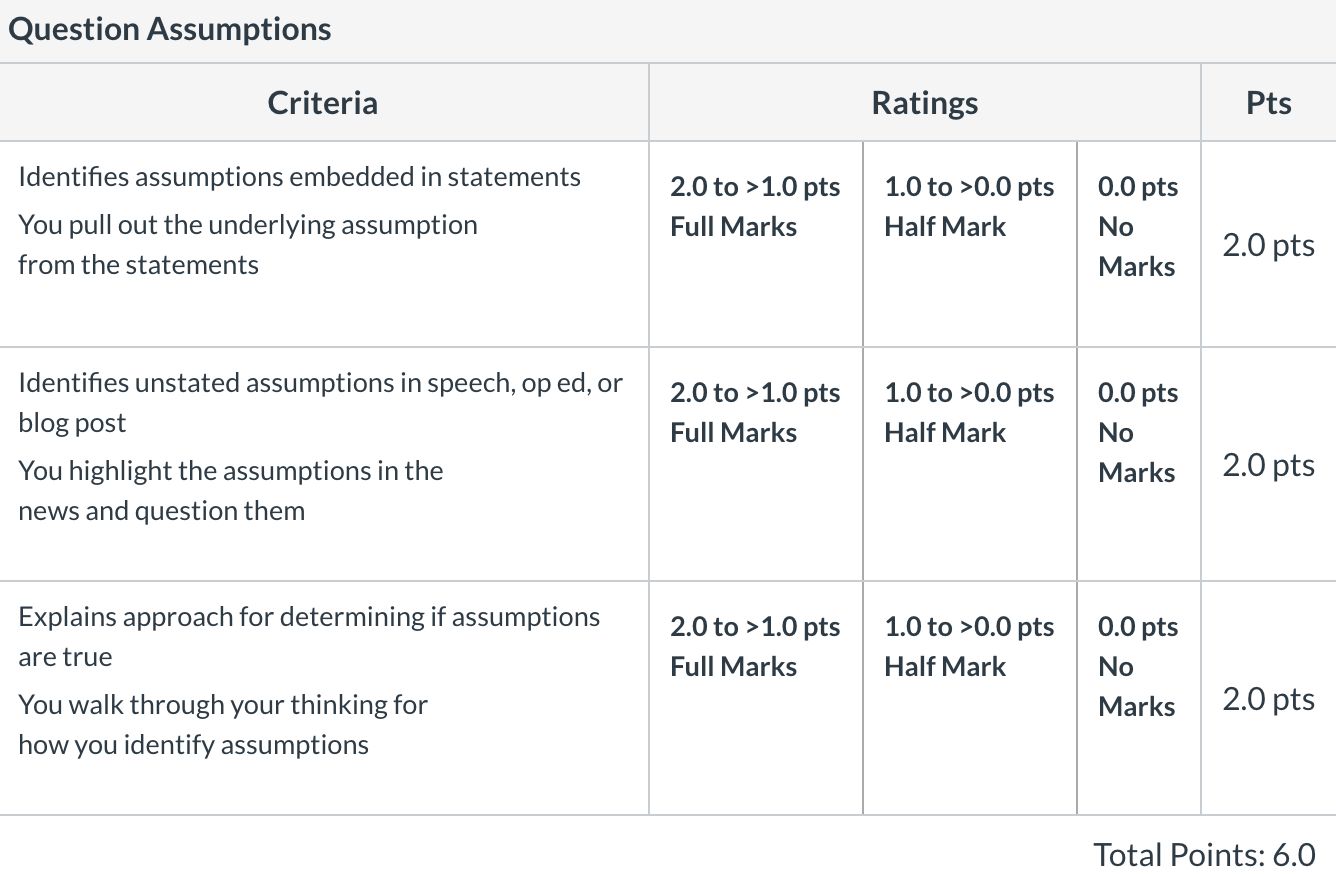
Task: Choose Half Mark for unstated assumptions criterion
Action: 969,464
